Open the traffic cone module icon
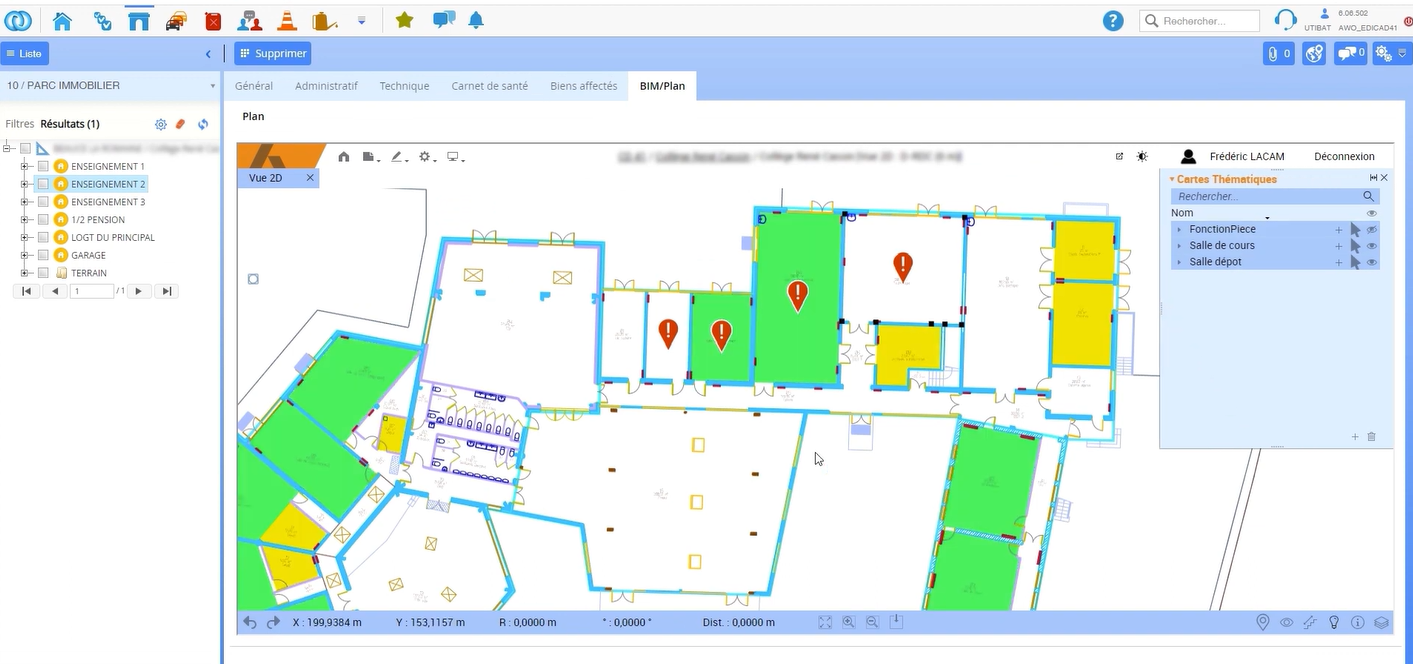The width and height of the screenshot is (1413, 664). coord(286,21)
